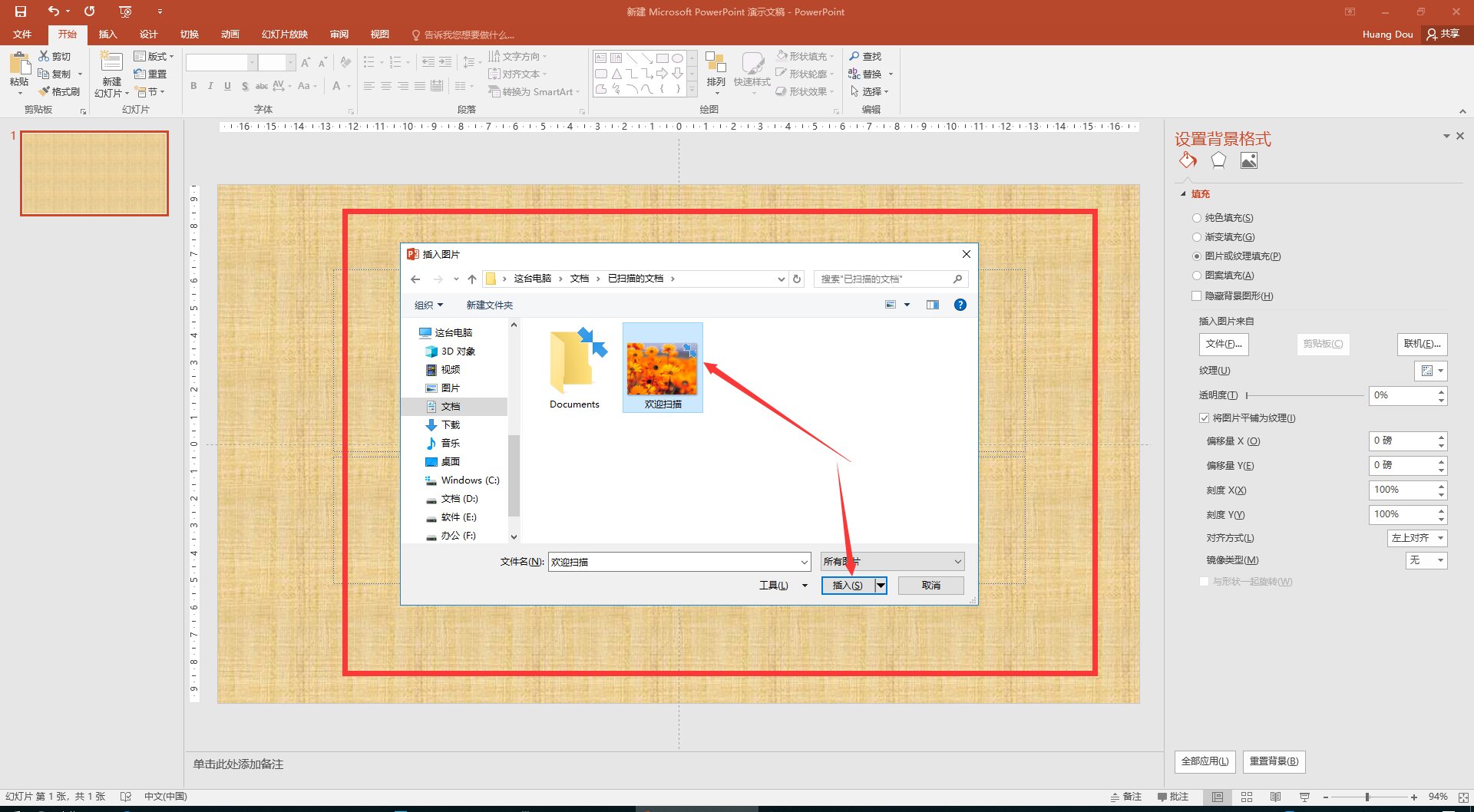Open the Effects pentagon icon tab
1474x812 pixels.
pyautogui.click(x=1218, y=160)
